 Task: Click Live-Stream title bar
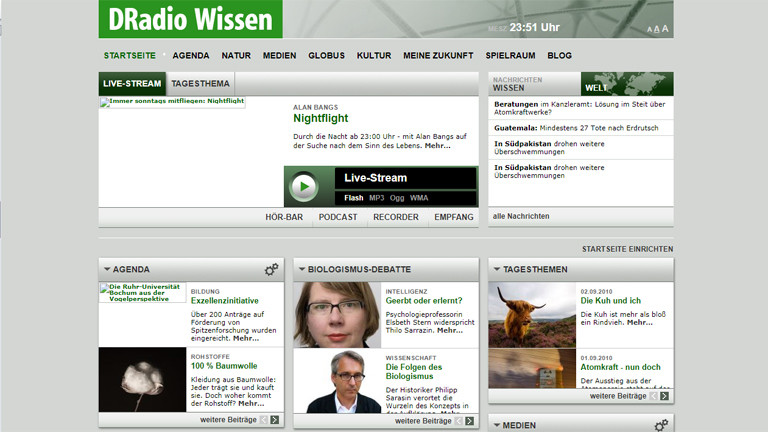(x=405, y=178)
